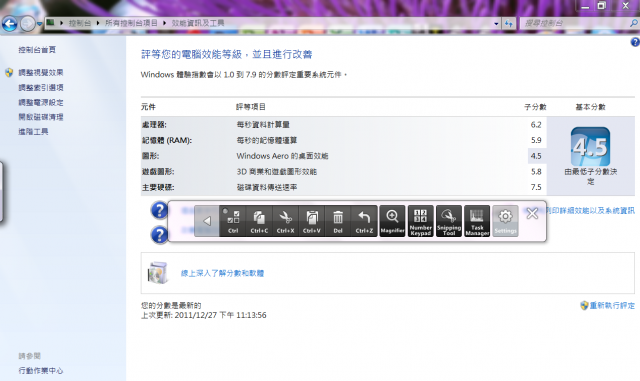The height and width of the screenshot is (381, 640).
Task: Click the control panel icon in address bar
Action: pyautogui.click(x=50, y=22)
